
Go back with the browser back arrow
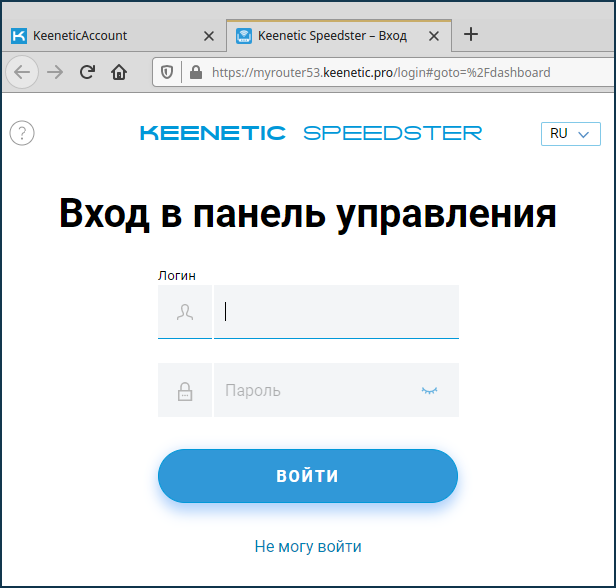22,72
